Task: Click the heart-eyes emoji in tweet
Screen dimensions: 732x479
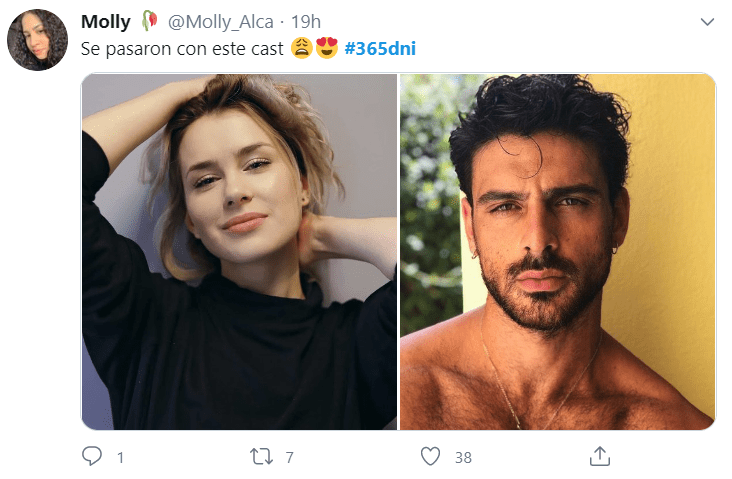Action: [327, 48]
